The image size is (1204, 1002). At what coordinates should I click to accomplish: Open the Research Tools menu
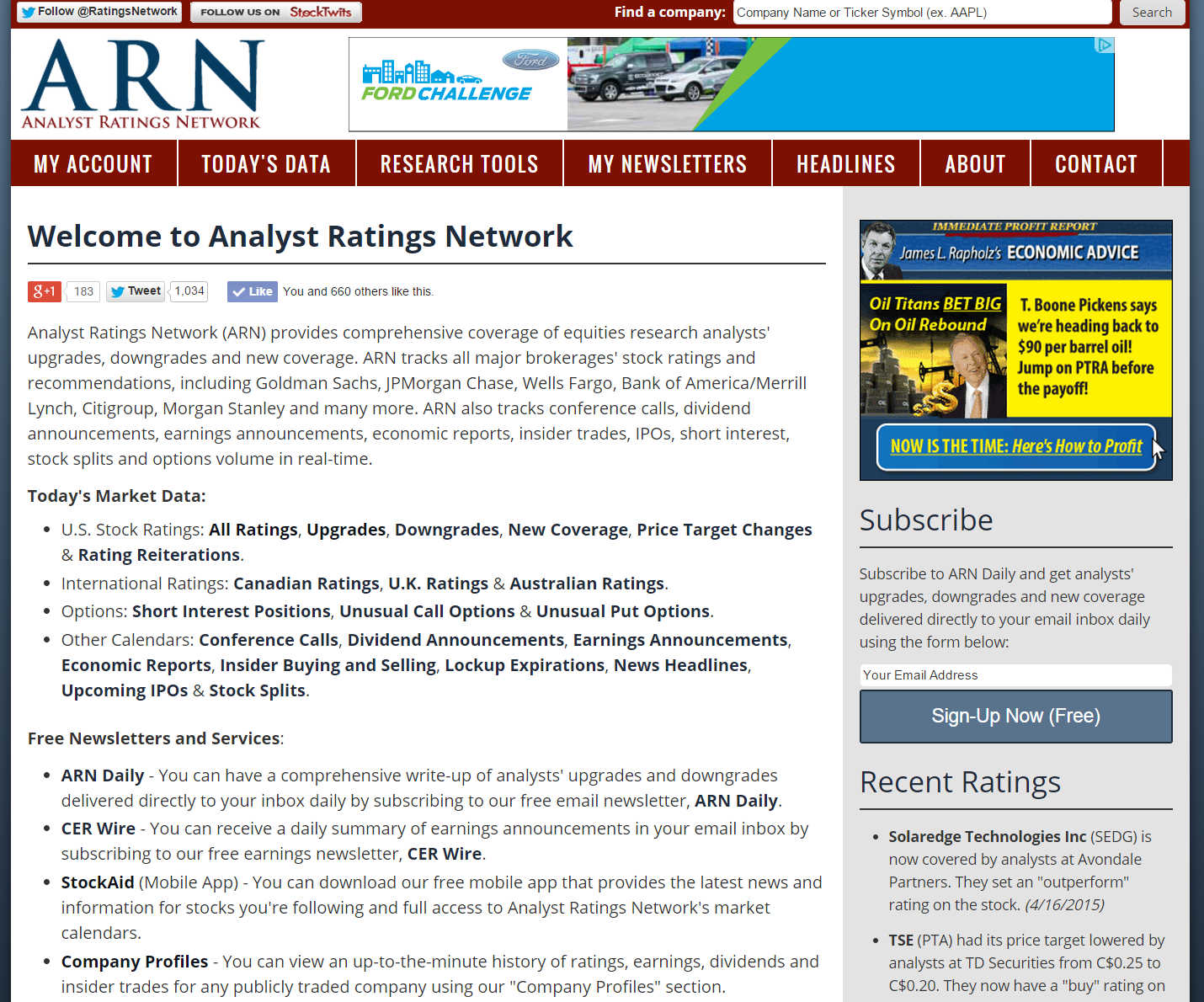click(x=459, y=164)
